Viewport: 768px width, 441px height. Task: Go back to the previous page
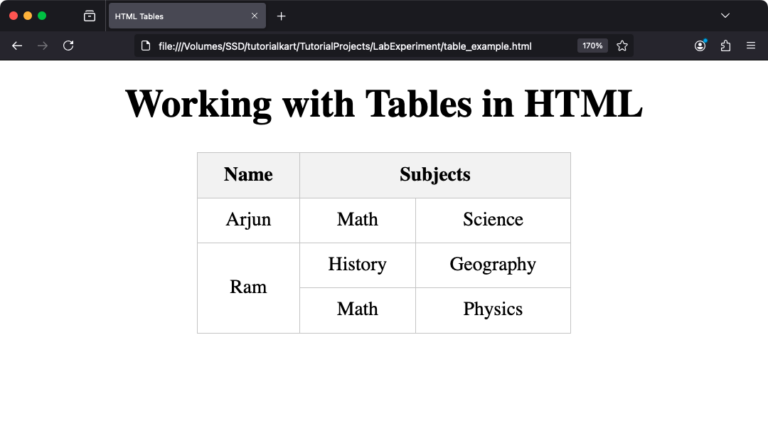point(17,46)
